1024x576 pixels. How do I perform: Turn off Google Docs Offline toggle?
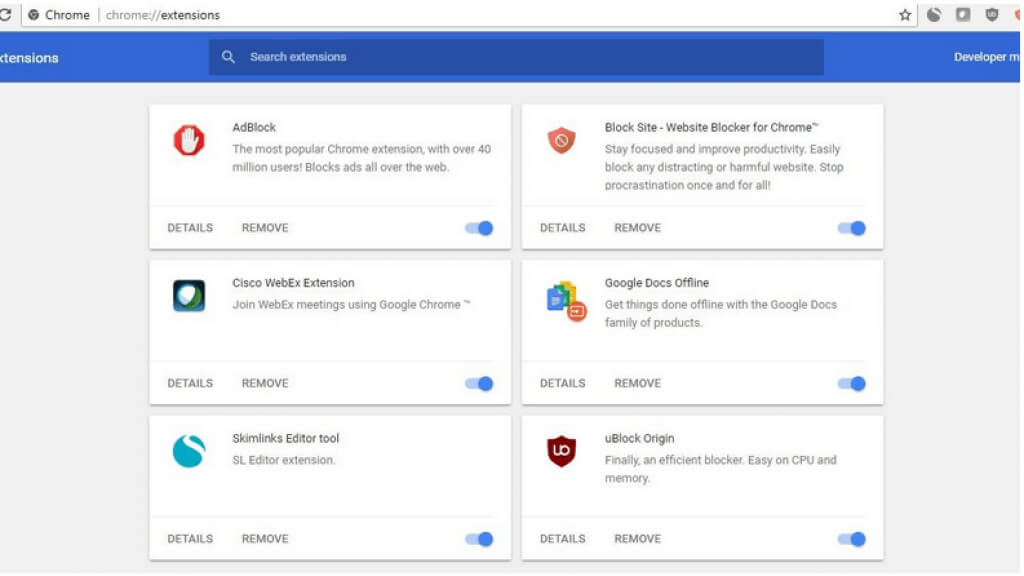(852, 383)
